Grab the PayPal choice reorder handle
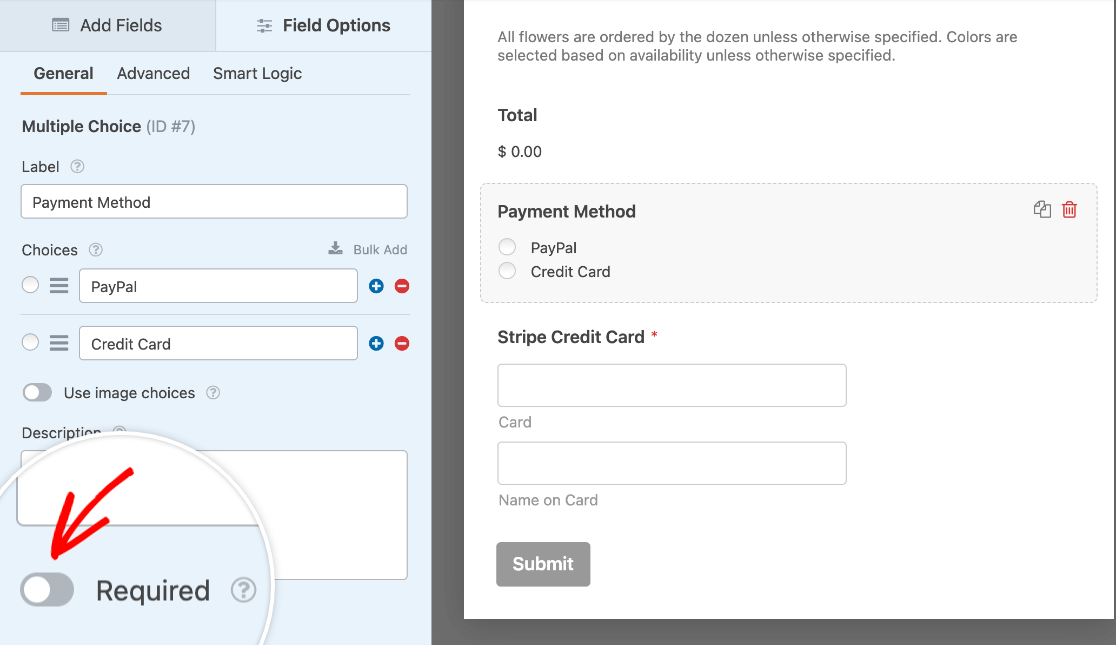The height and width of the screenshot is (645, 1116). click(59, 286)
